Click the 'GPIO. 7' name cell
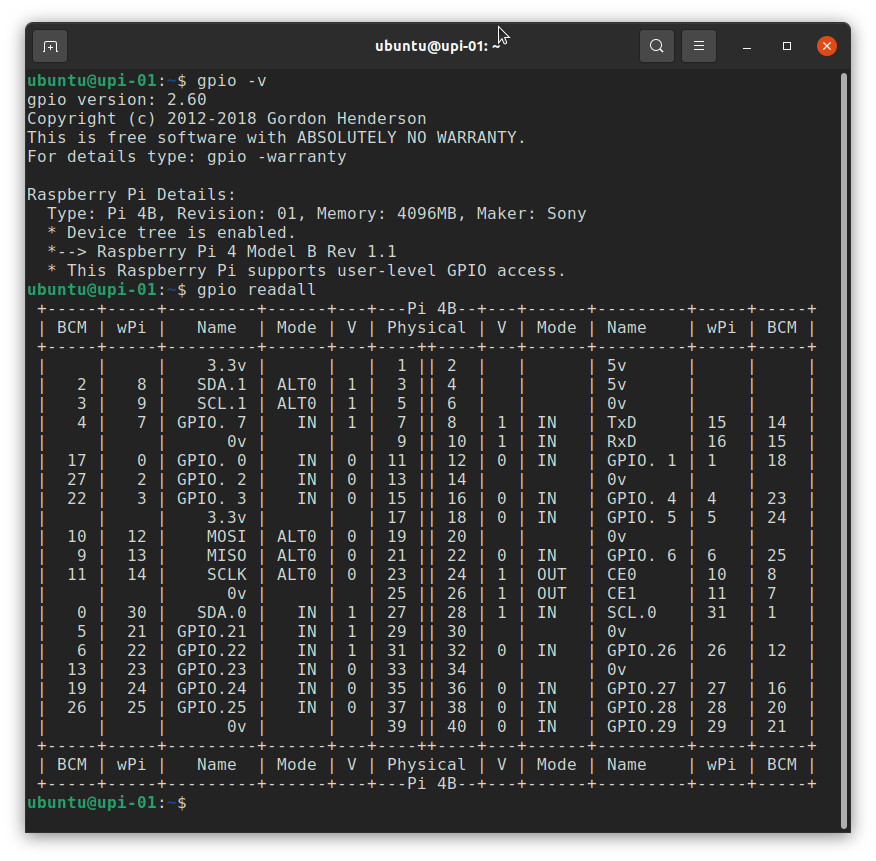 [211, 423]
